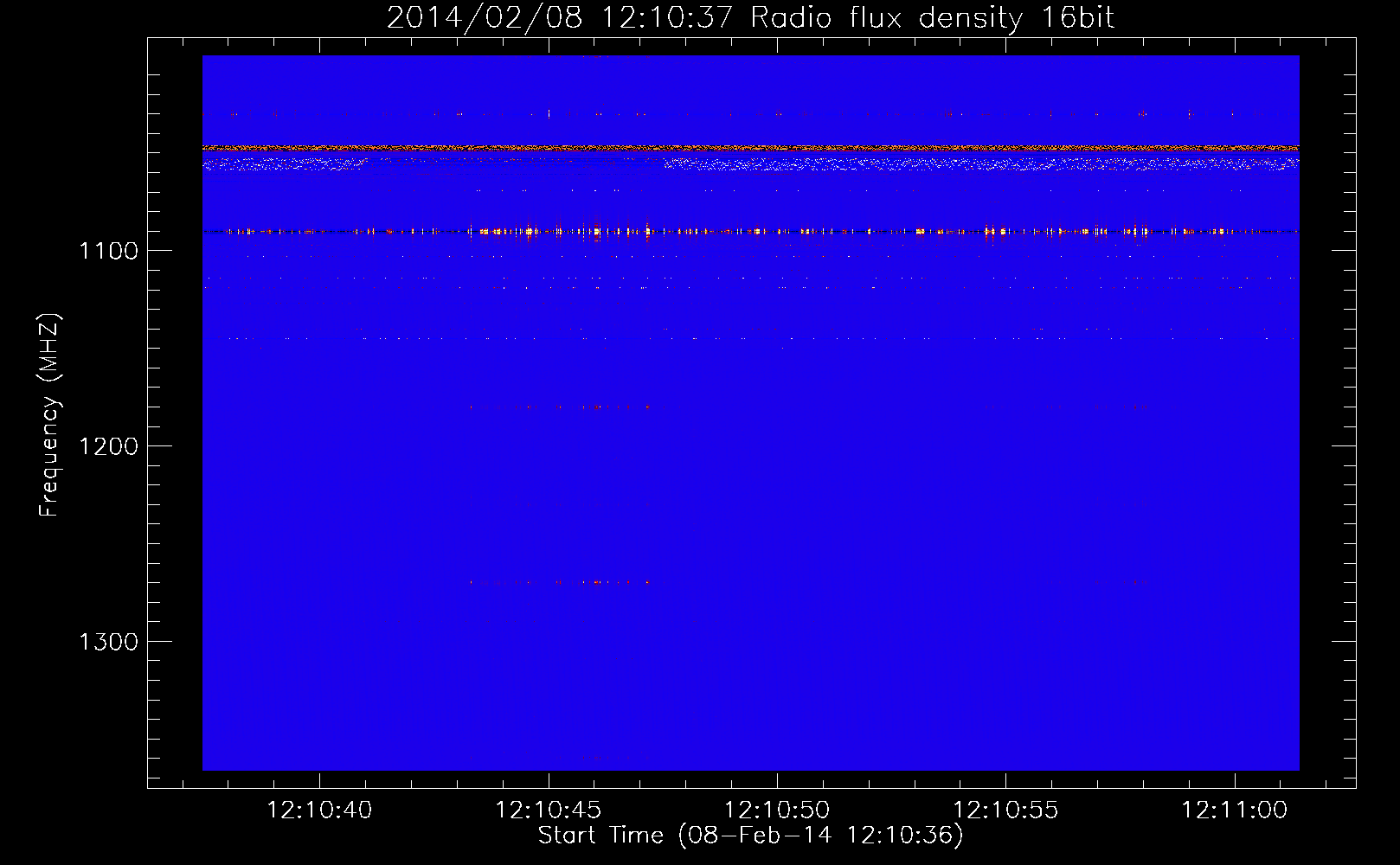The image size is (1400, 865).
Task: Click the 'Start Time (08-Feb-14 12:10:36)' axis label
Action: (x=750, y=836)
